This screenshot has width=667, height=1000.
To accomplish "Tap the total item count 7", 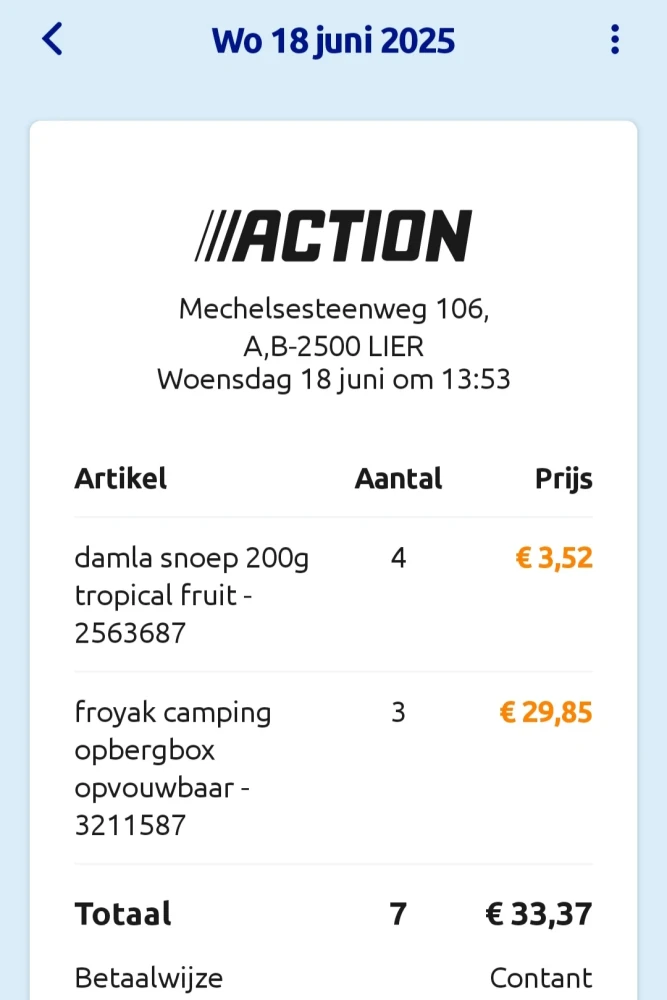I will click(x=398, y=914).
